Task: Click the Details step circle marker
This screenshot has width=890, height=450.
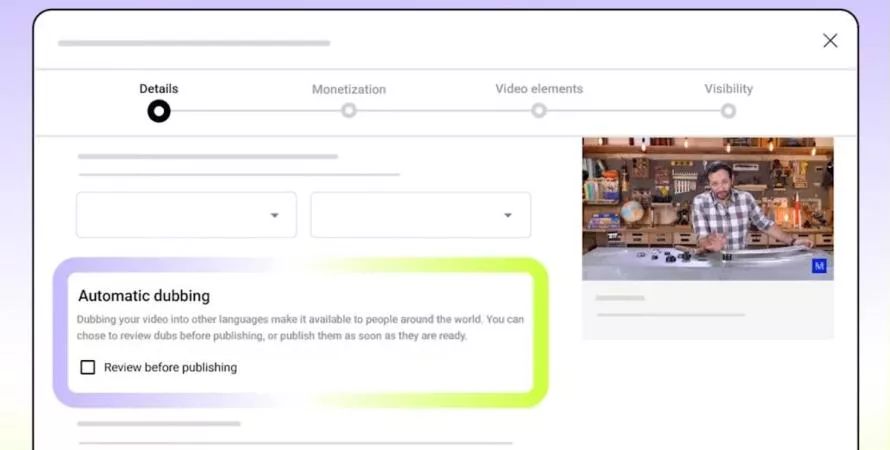Action: (159, 111)
